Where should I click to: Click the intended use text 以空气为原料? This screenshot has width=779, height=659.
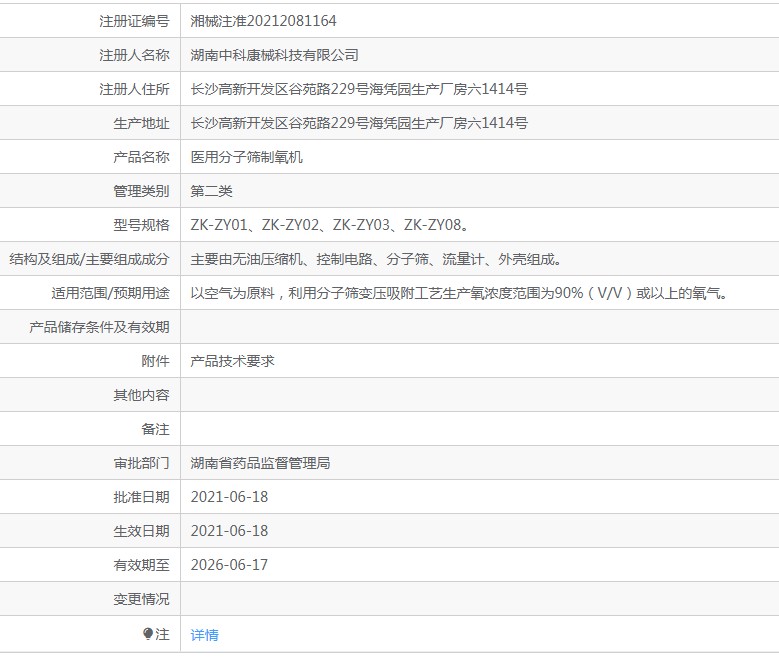pyautogui.click(x=460, y=293)
